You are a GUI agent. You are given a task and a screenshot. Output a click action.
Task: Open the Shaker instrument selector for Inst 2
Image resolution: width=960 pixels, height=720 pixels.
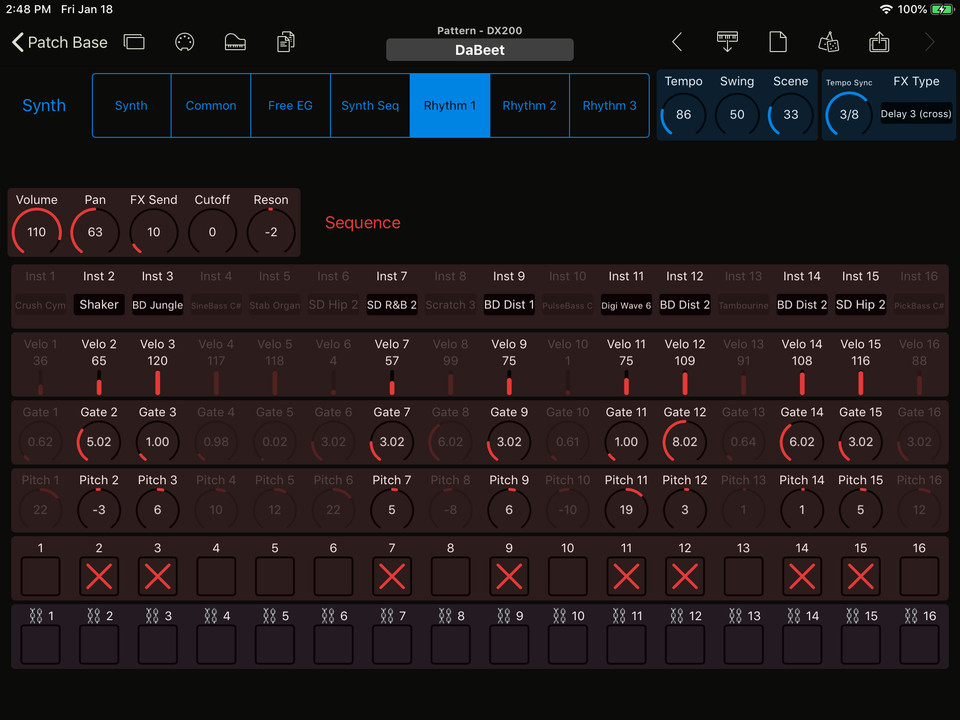click(x=98, y=305)
